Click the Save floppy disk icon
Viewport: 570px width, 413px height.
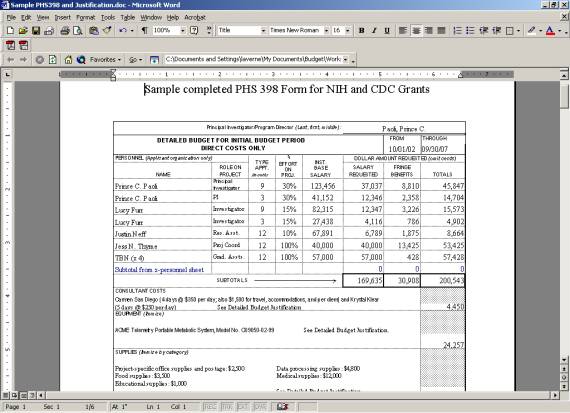tap(36, 31)
